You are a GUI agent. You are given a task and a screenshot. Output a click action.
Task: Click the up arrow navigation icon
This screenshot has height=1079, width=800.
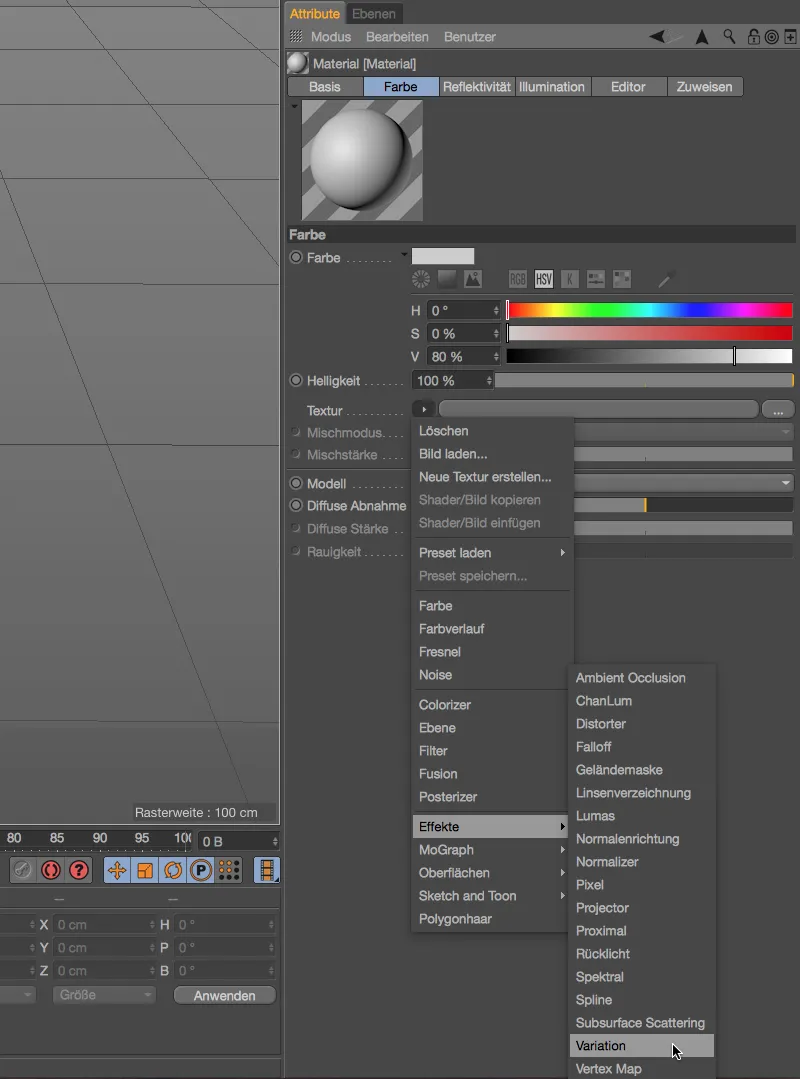tap(702, 37)
